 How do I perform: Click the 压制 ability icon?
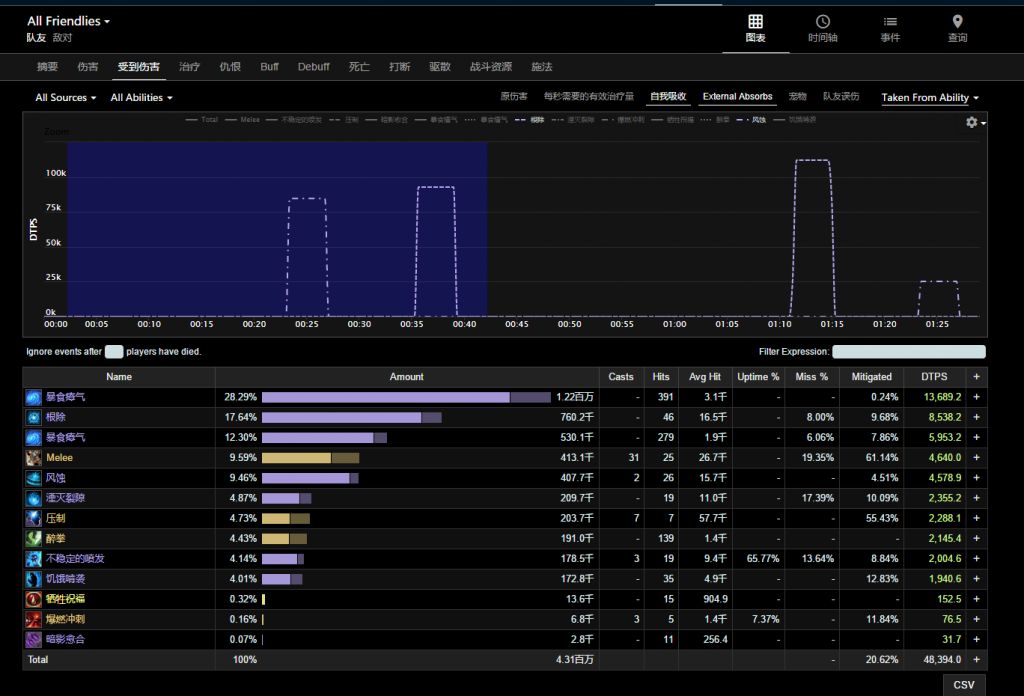[33, 518]
